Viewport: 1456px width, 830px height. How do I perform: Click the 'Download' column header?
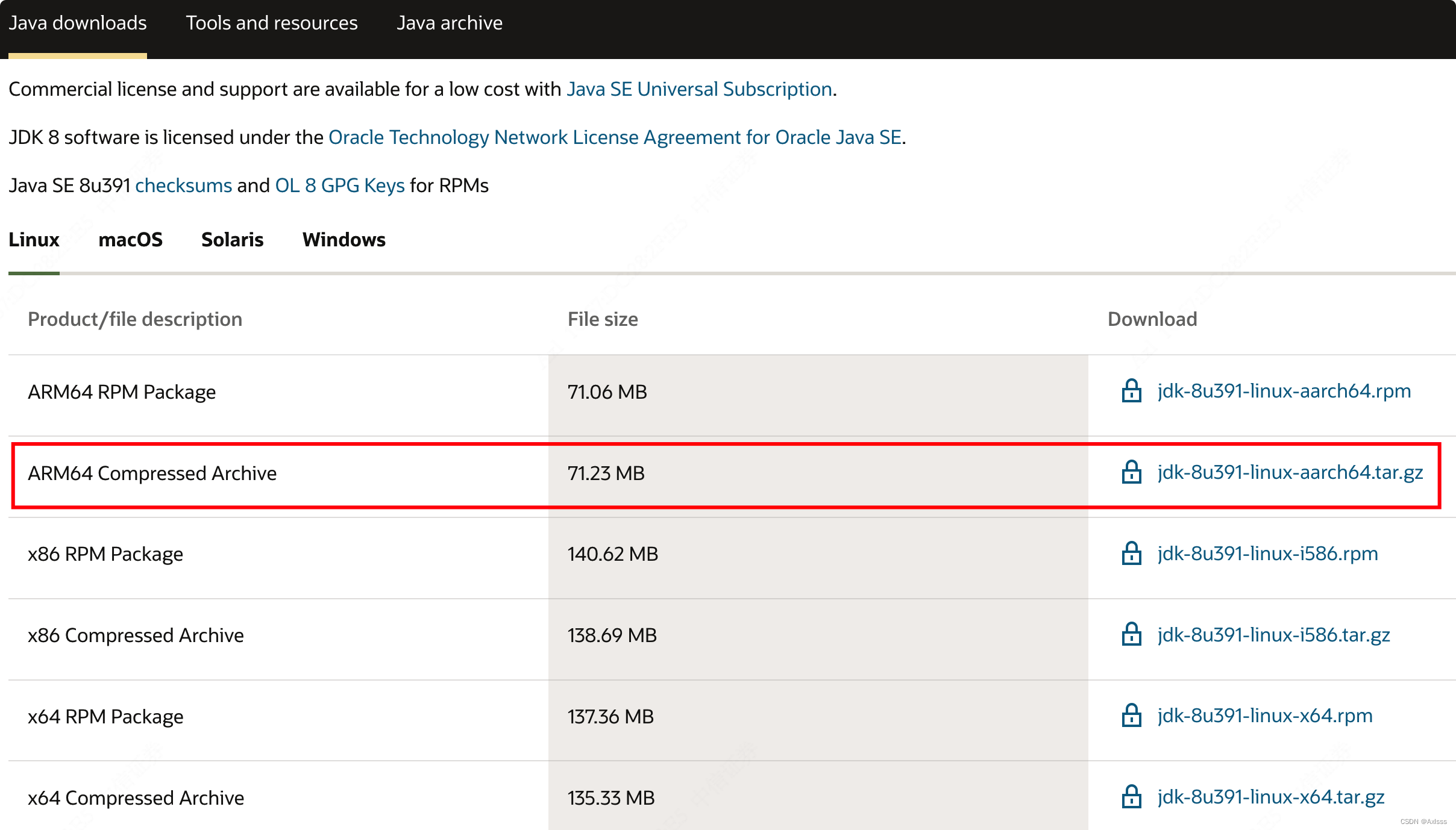(1152, 319)
